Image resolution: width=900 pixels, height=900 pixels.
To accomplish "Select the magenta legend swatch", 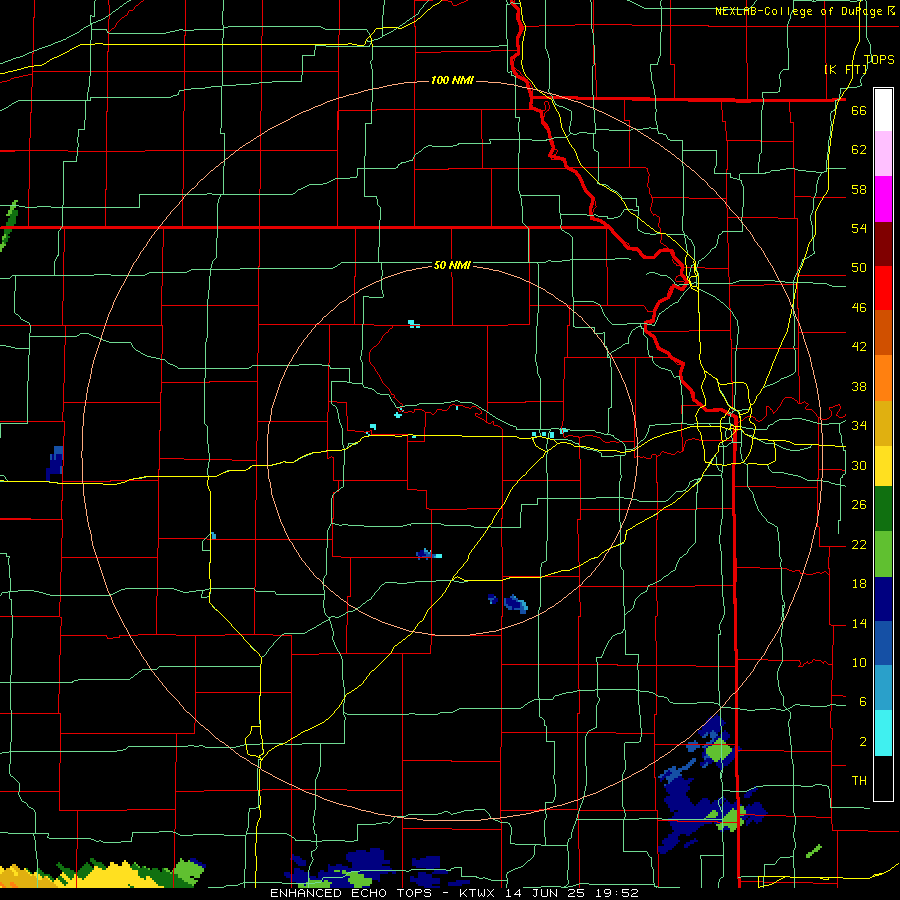I will point(883,199).
